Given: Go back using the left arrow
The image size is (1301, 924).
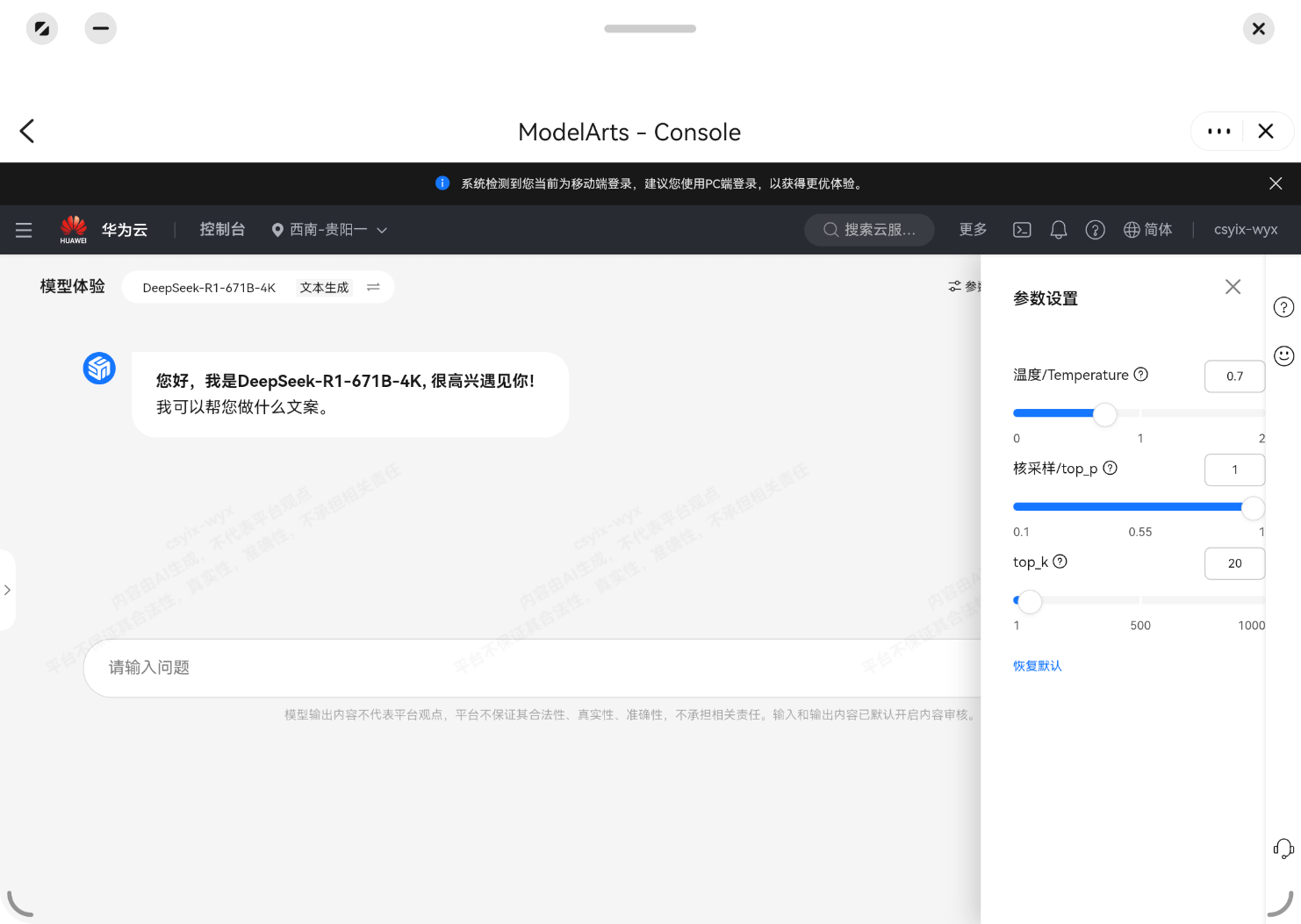Looking at the screenshot, I should (27, 132).
